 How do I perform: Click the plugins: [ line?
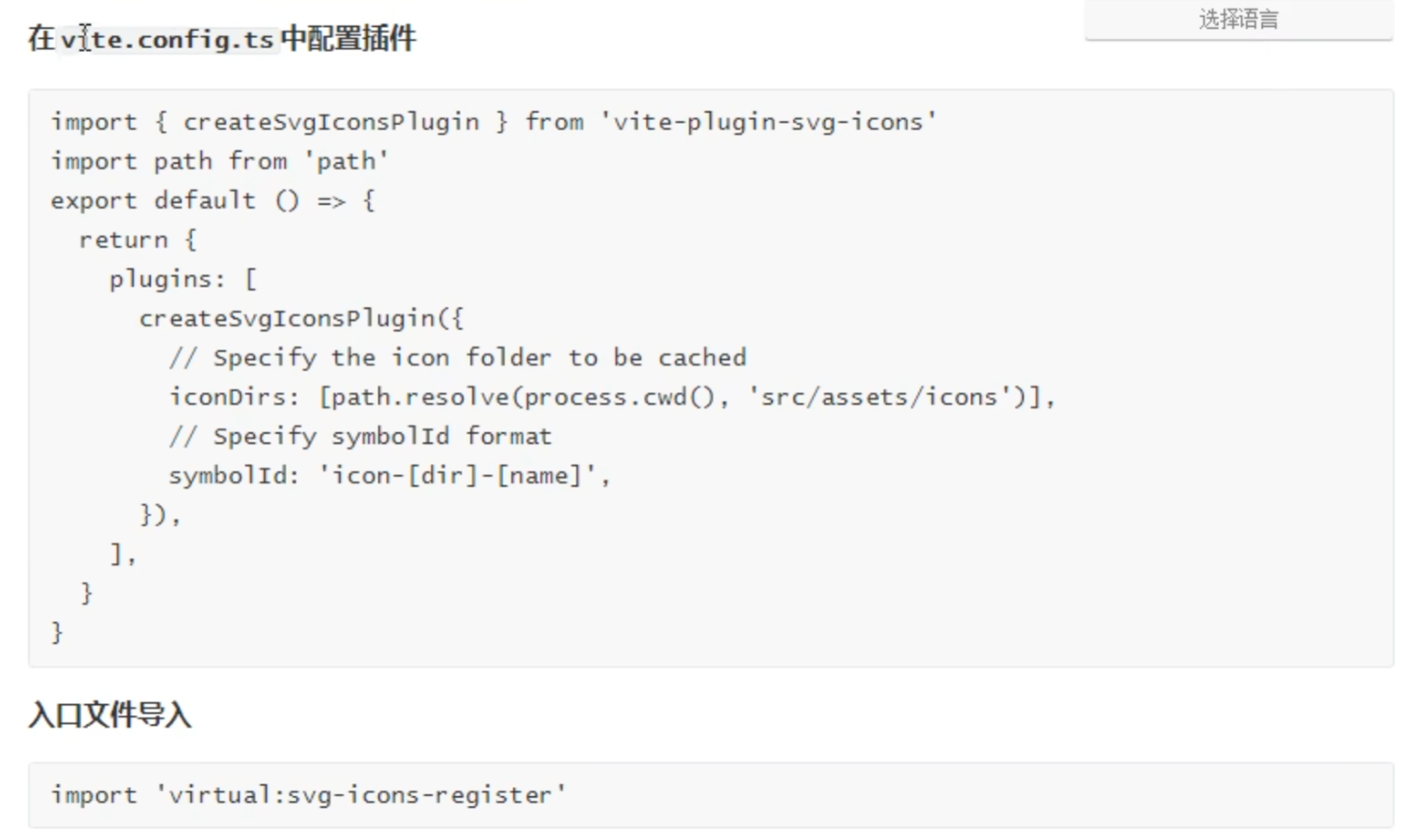183,279
